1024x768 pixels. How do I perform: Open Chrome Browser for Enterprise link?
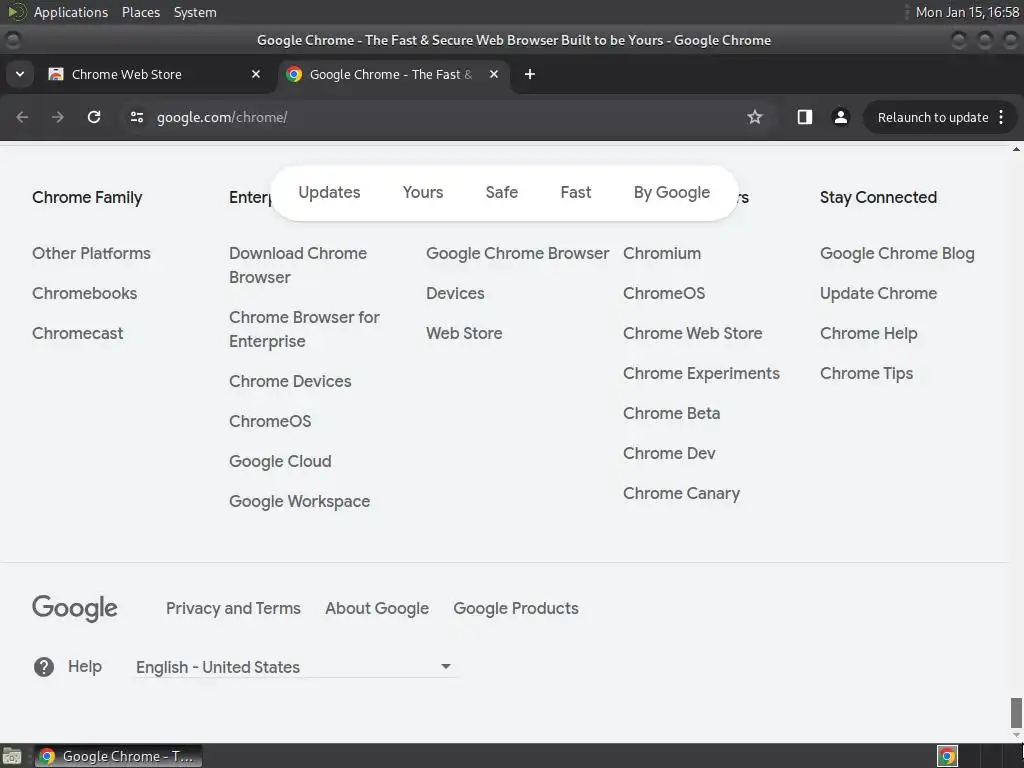[x=304, y=329]
